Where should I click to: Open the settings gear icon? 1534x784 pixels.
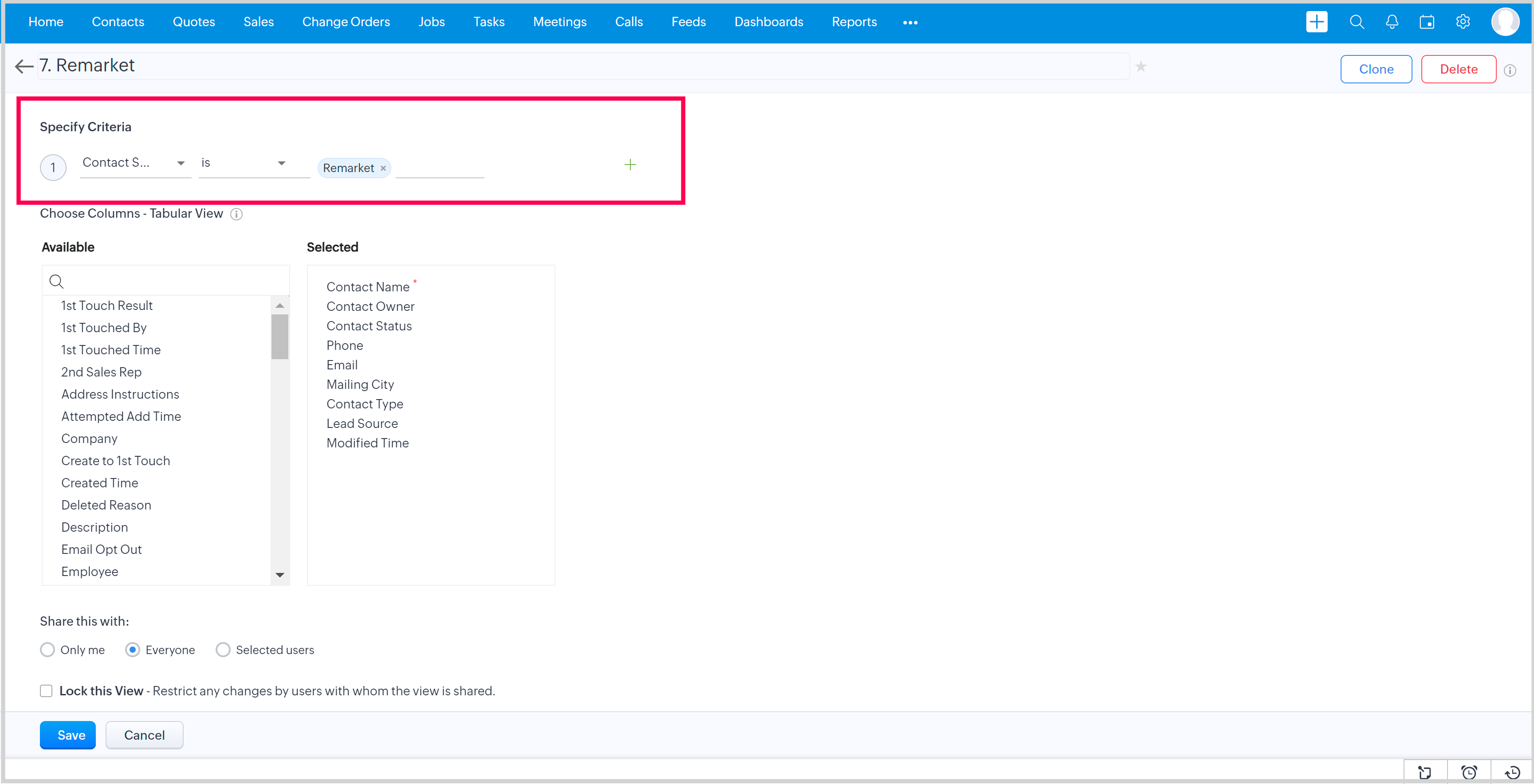(1463, 22)
